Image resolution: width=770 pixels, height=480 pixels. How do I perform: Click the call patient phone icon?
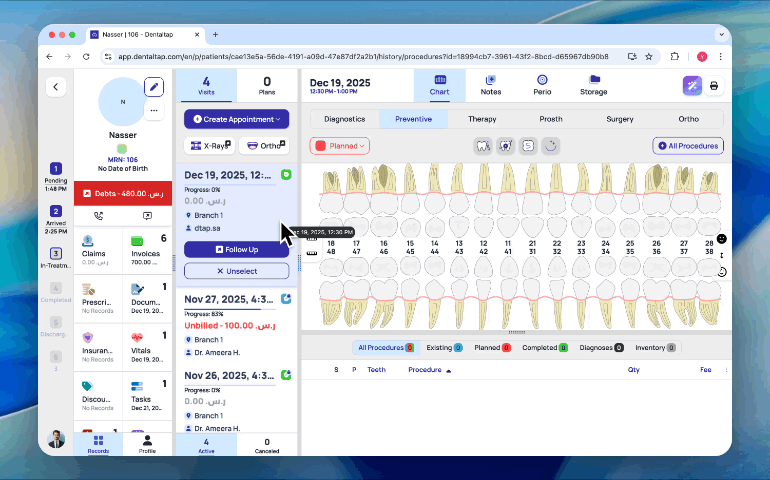click(x=98, y=215)
